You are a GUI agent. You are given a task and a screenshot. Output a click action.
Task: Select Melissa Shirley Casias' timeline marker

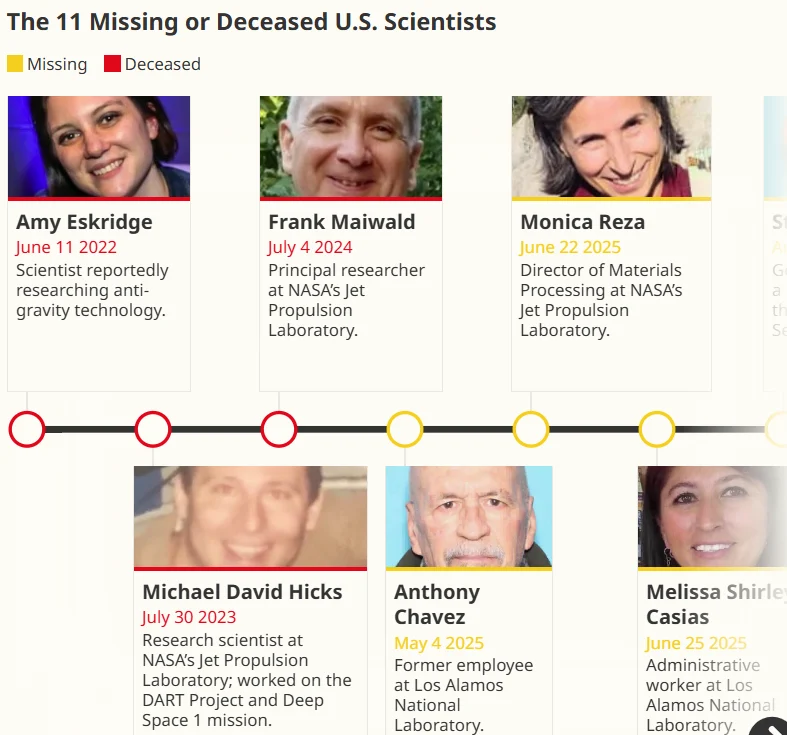point(657,429)
